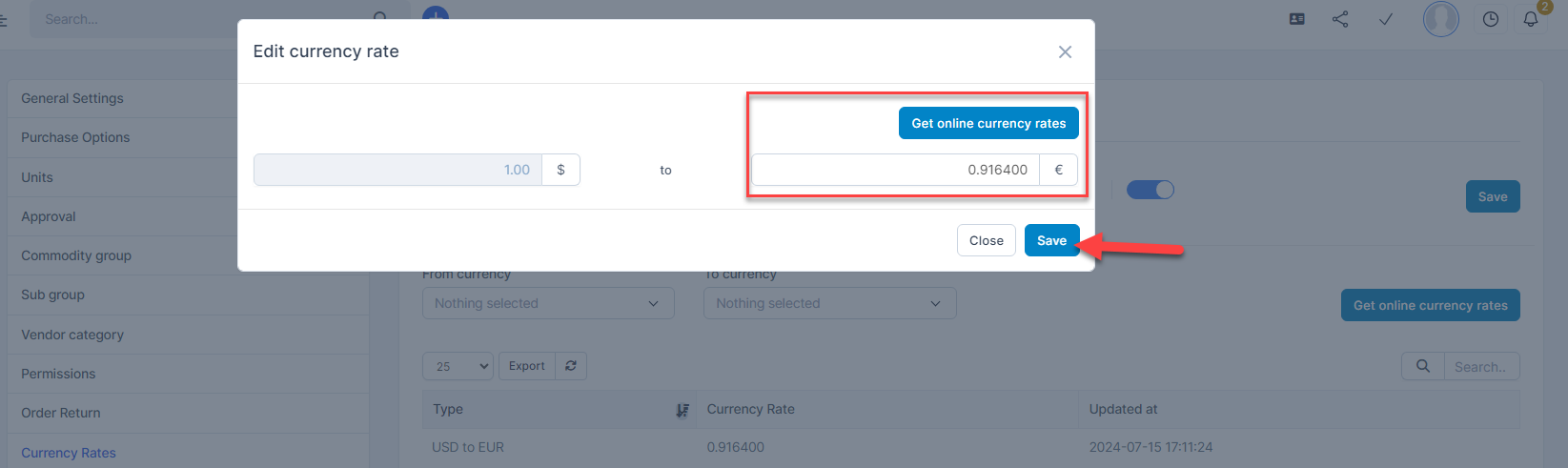The width and height of the screenshot is (1568, 468).
Task: Open the contact card icon in top bar
Action: (1296, 19)
